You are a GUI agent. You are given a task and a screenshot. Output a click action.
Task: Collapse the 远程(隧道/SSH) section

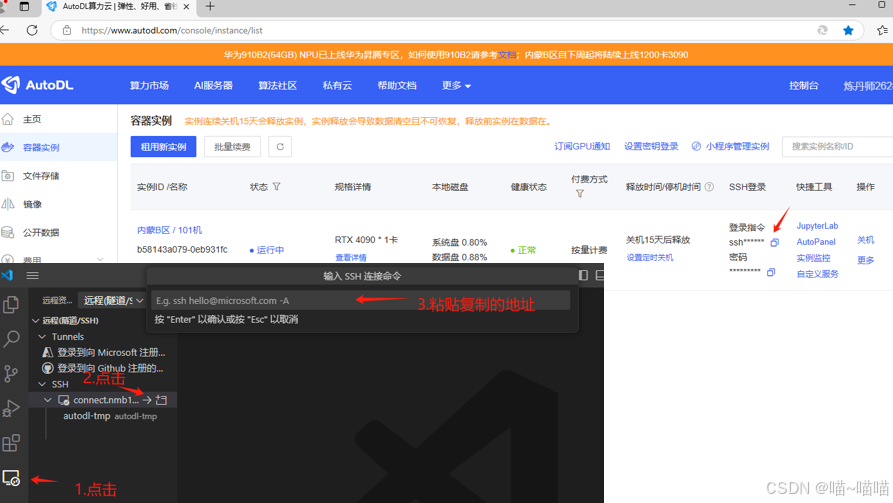[36, 321]
